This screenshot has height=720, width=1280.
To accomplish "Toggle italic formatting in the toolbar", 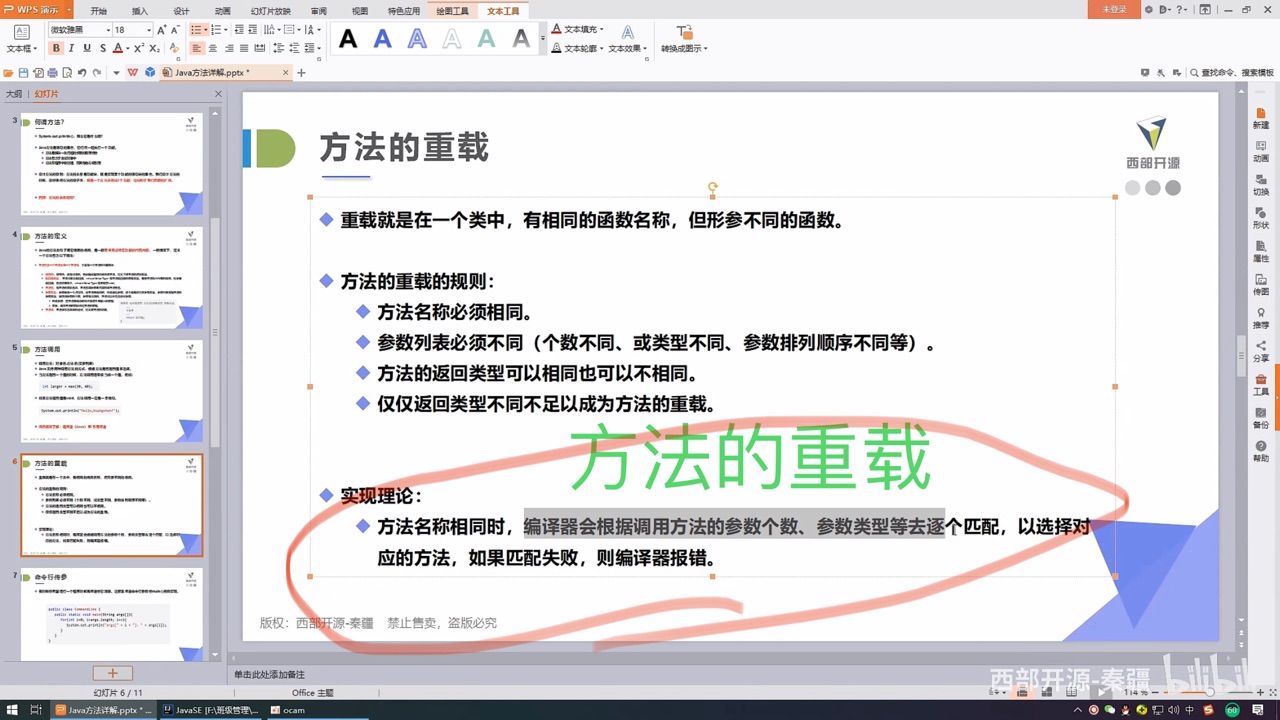I will click(x=72, y=47).
